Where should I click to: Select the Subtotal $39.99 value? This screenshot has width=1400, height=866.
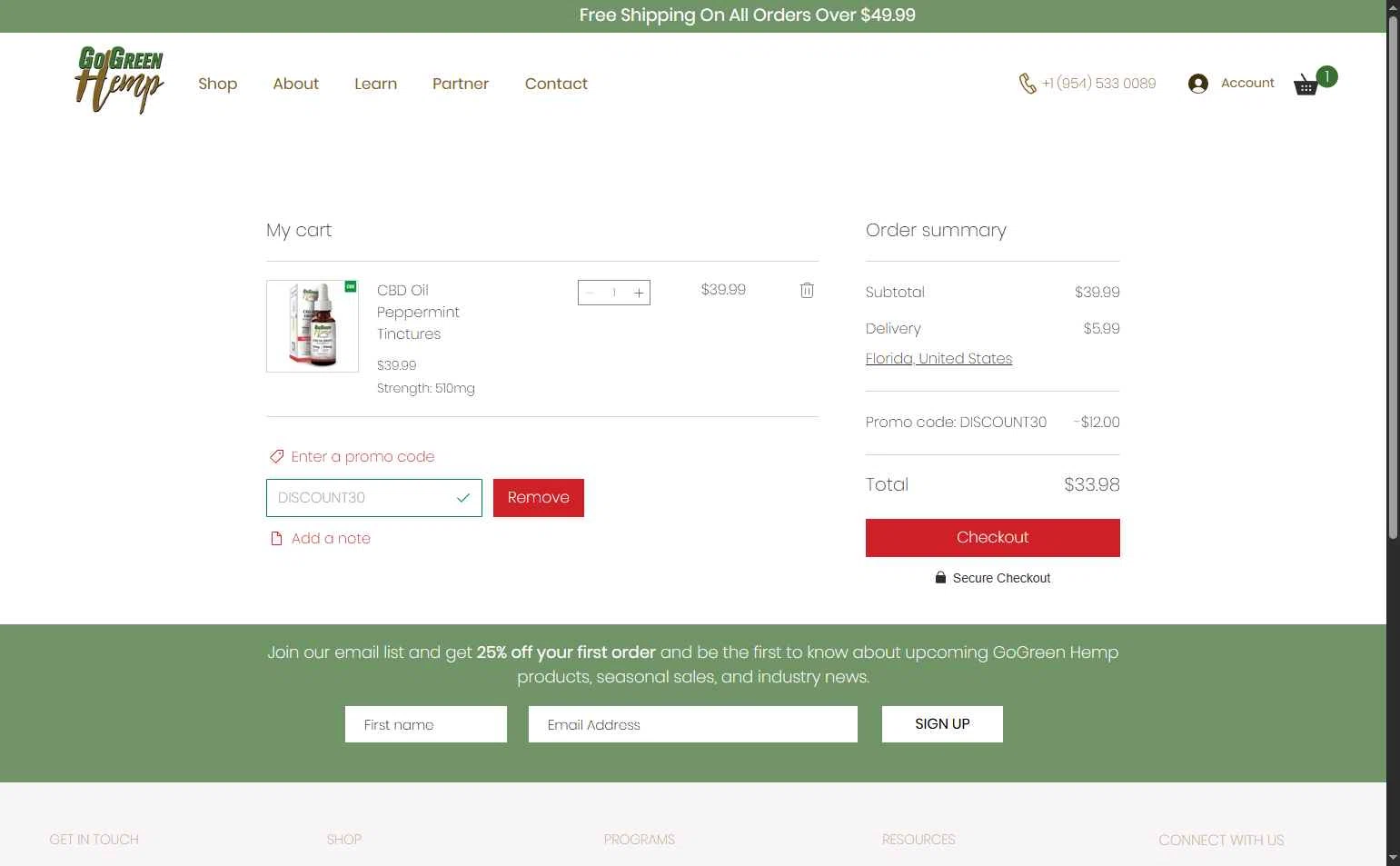[x=1097, y=292]
